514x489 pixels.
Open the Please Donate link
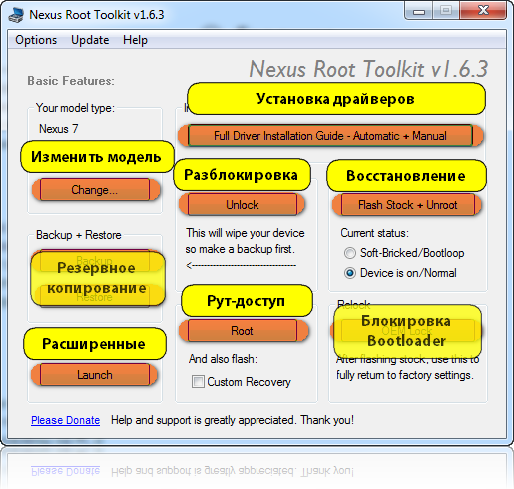click(66, 420)
